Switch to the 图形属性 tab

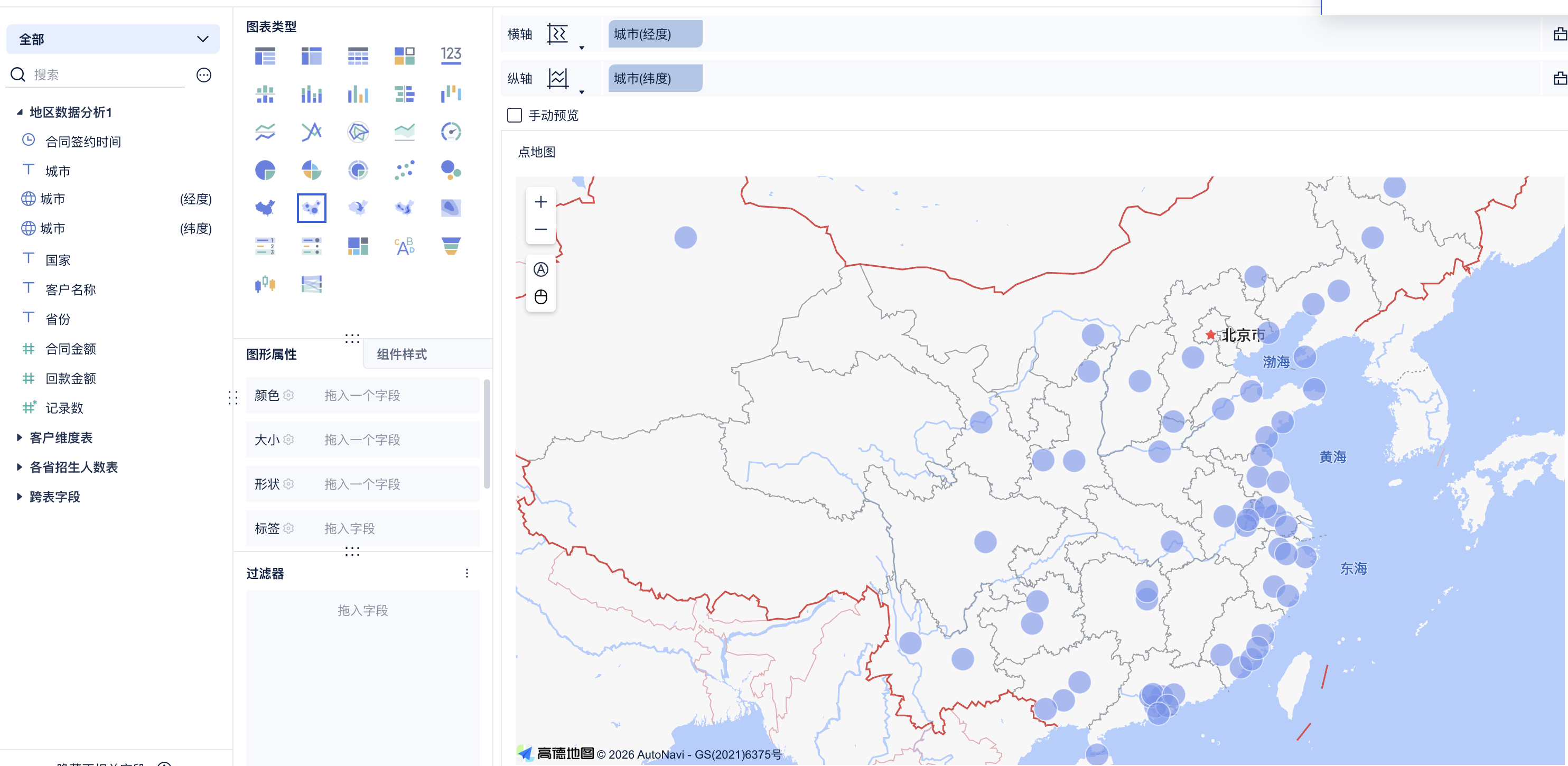[272, 354]
